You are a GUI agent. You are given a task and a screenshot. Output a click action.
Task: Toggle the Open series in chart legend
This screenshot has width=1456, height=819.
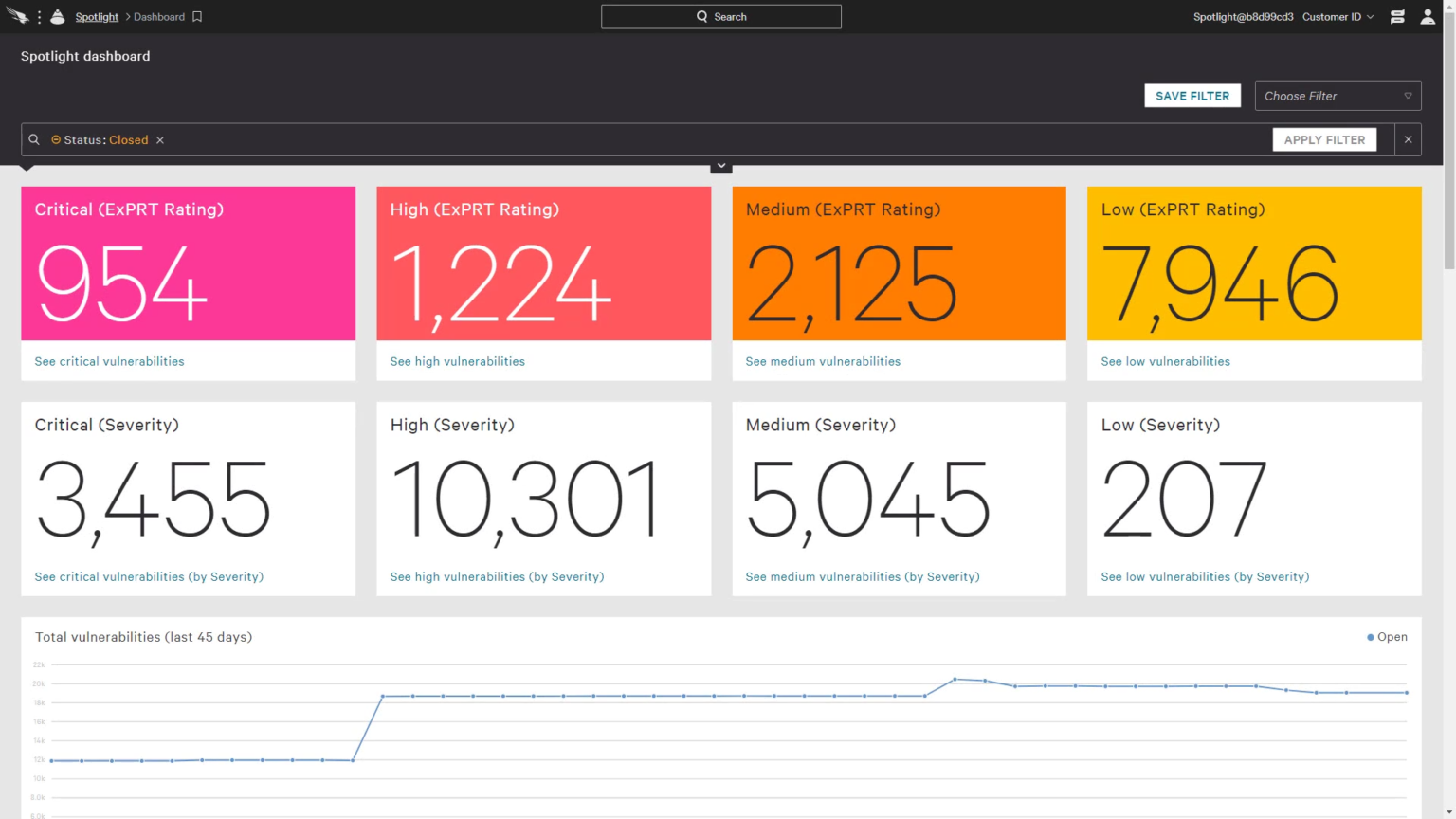[x=1387, y=637]
